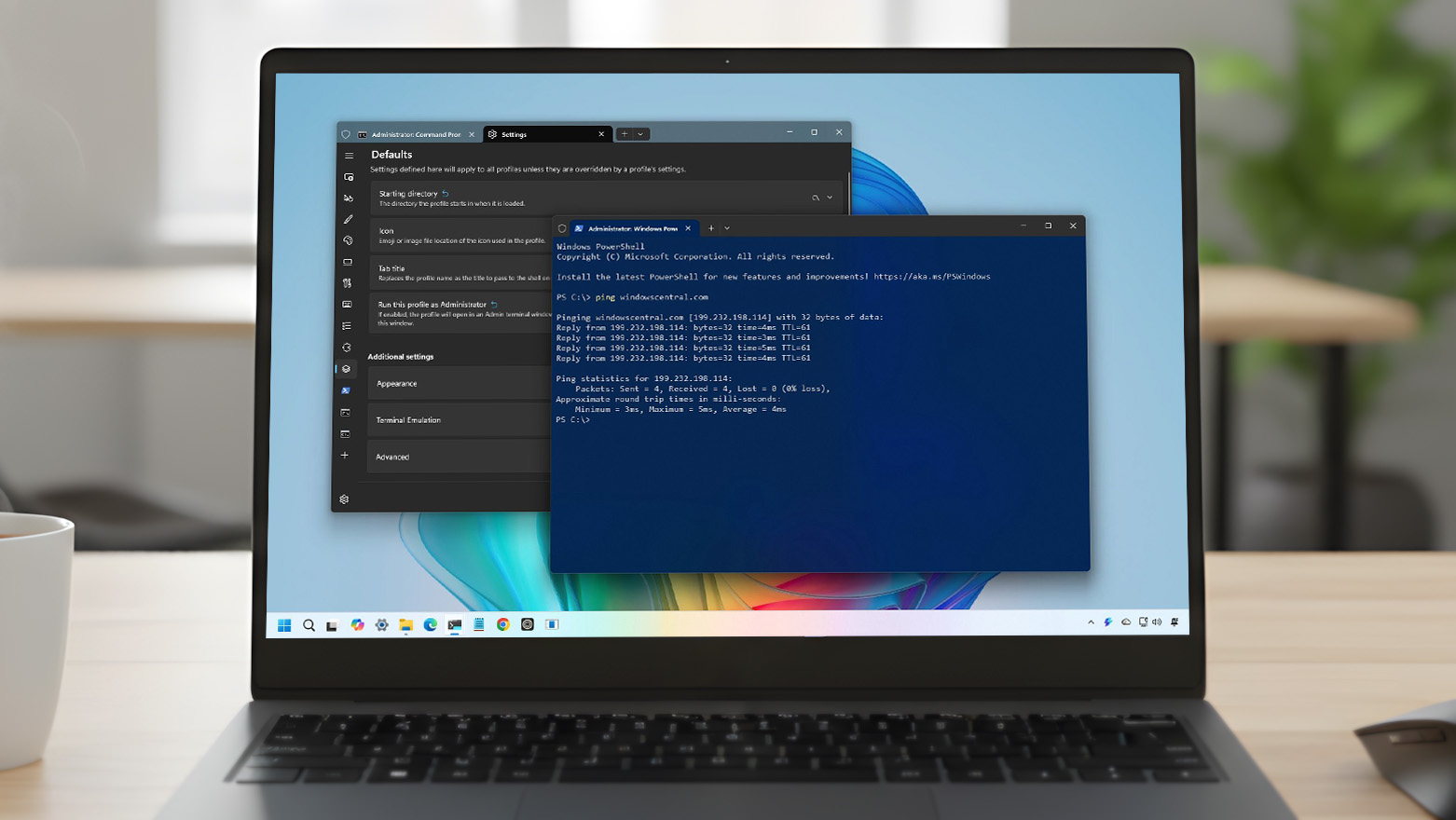Screen dimensions: 1456x820
Task: Open the new tab dropdown in PowerShell window
Action: pos(727,227)
